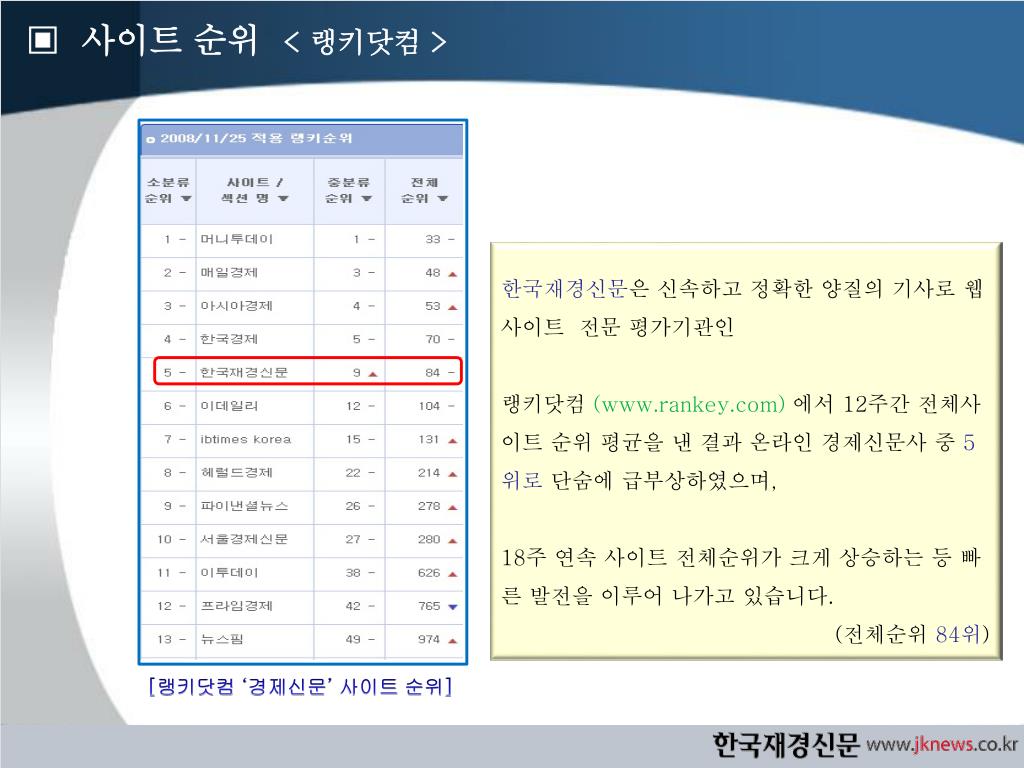
Task: Select 뉴스핌 site name
Action: click(x=222, y=639)
